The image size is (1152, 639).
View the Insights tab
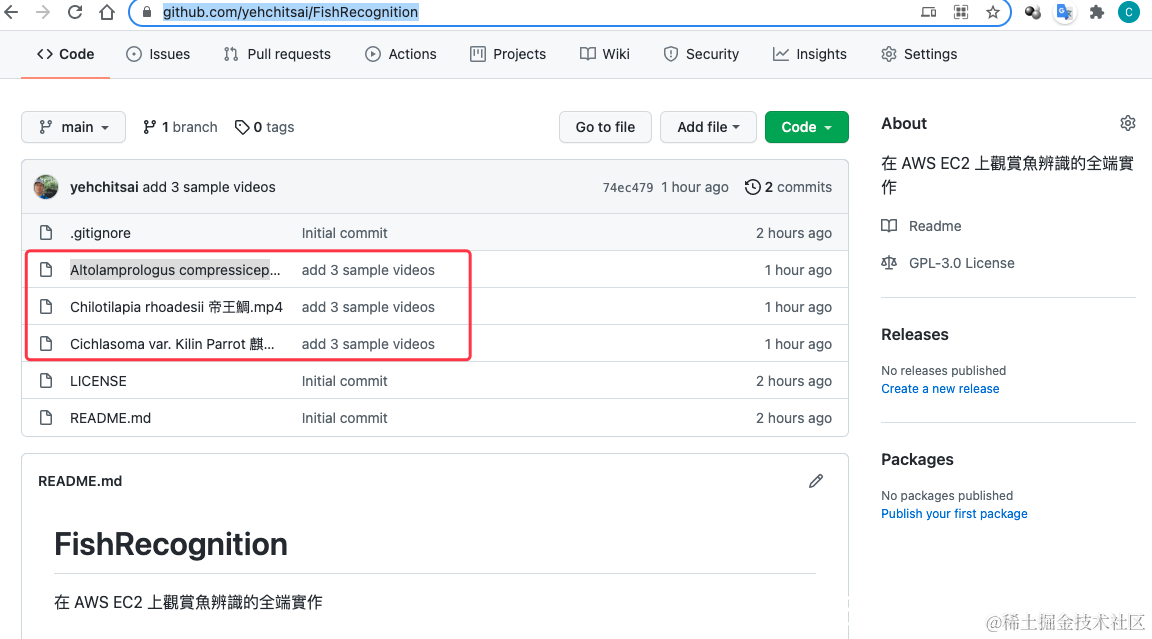pos(810,54)
